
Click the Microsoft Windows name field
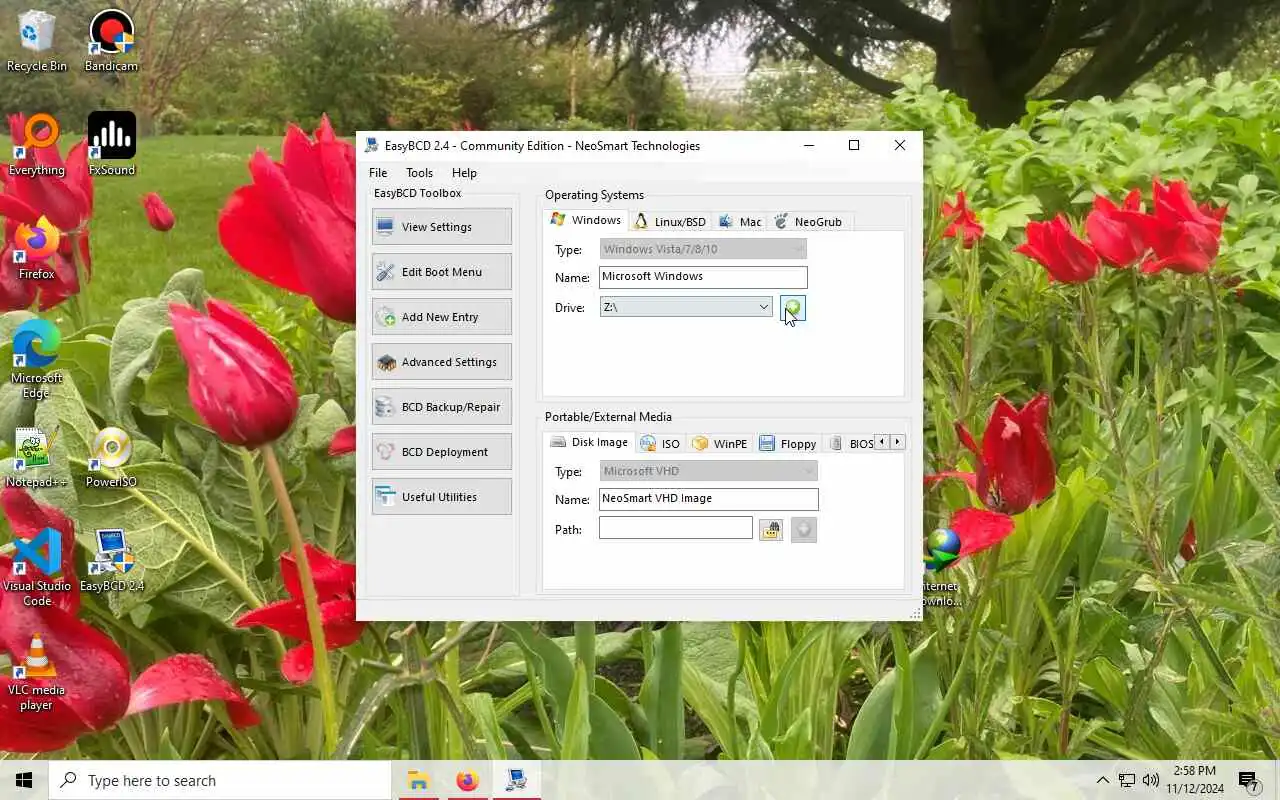pyautogui.click(x=703, y=277)
